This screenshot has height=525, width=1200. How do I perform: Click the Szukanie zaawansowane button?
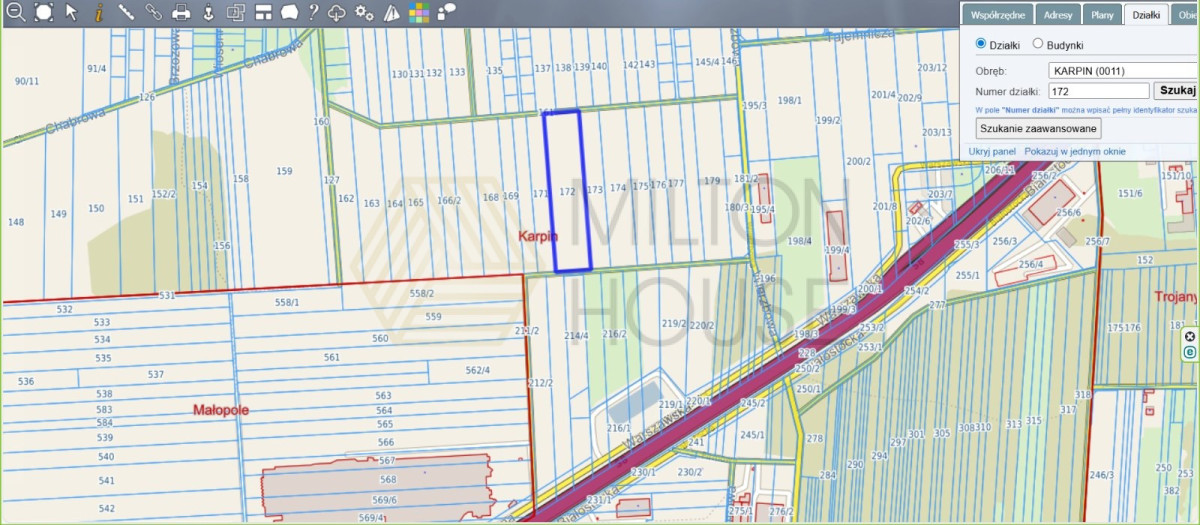(1039, 128)
